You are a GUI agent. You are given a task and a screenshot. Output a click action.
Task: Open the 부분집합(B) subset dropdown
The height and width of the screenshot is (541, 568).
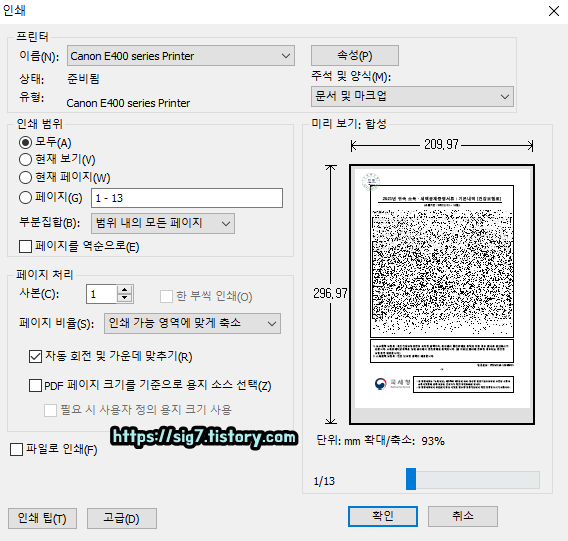(163, 223)
